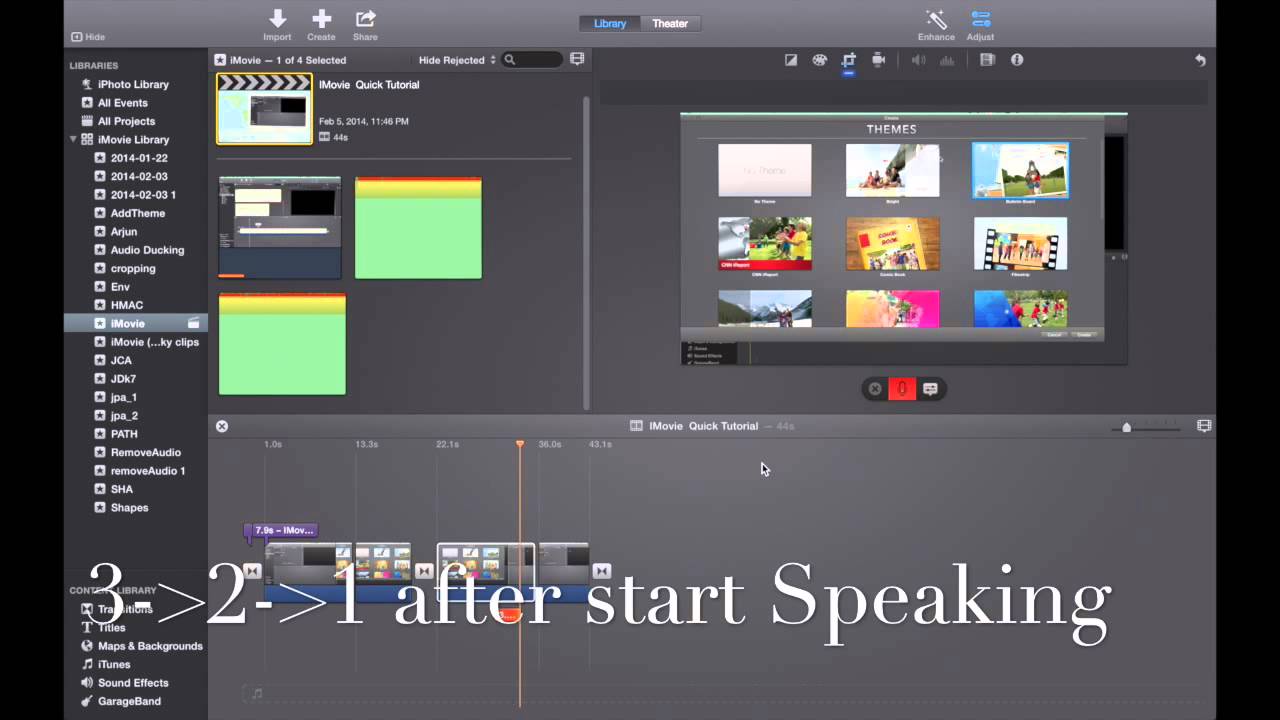Switch to the Theater view
1280x720 pixels.
670,23
